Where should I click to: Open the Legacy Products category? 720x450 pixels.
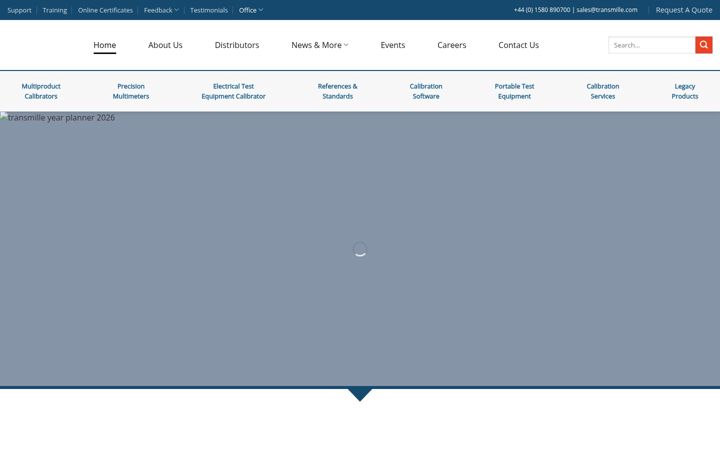(x=685, y=91)
